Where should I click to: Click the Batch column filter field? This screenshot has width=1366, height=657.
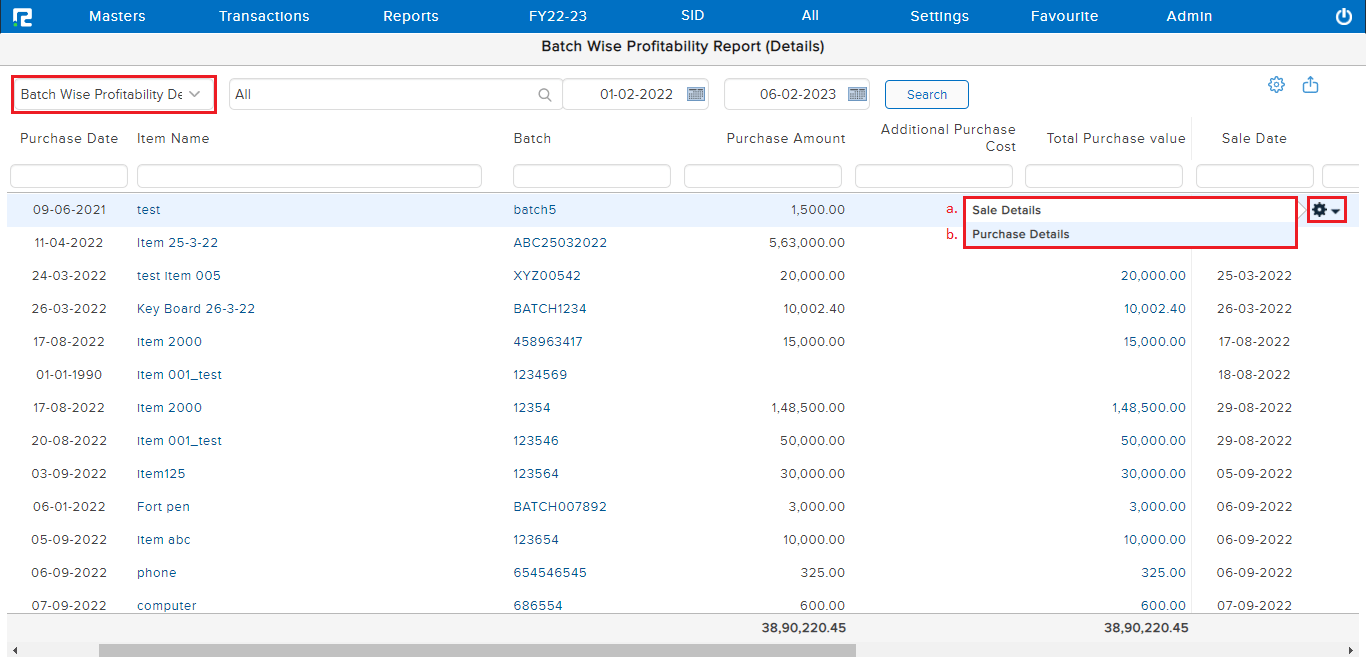pyautogui.click(x=591, y=176)
